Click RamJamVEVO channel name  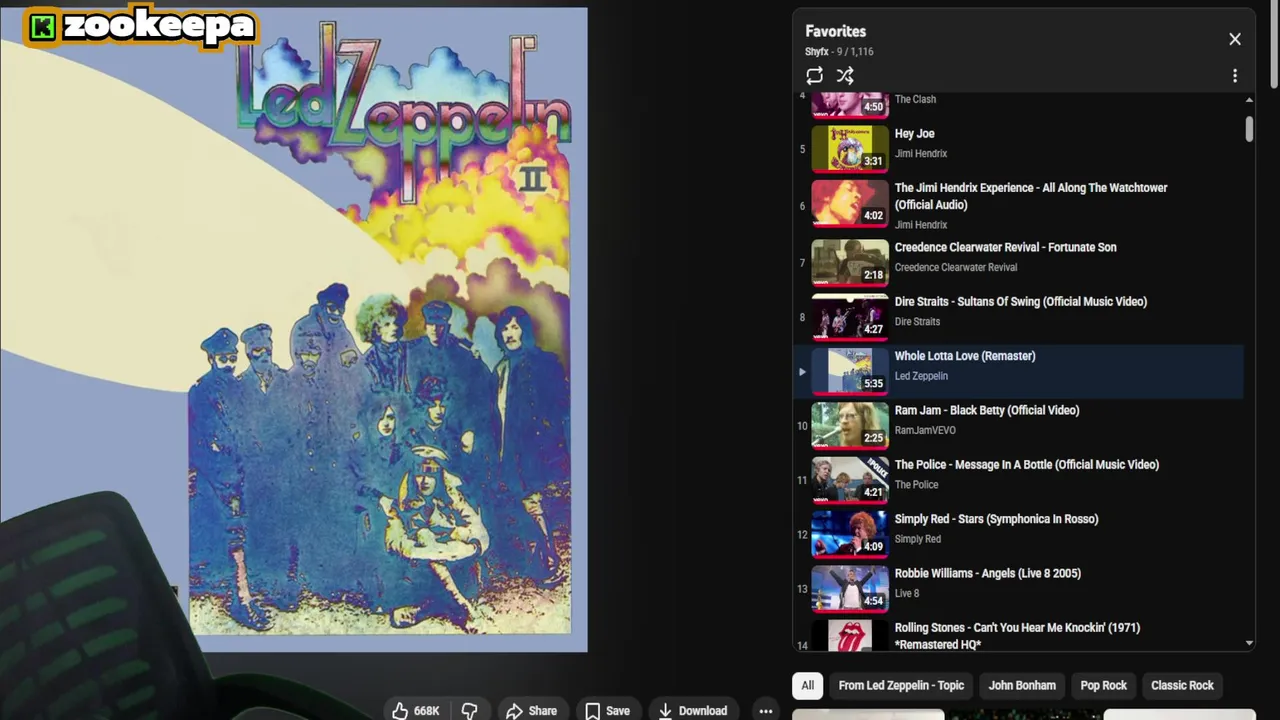[x=925, y=430]
